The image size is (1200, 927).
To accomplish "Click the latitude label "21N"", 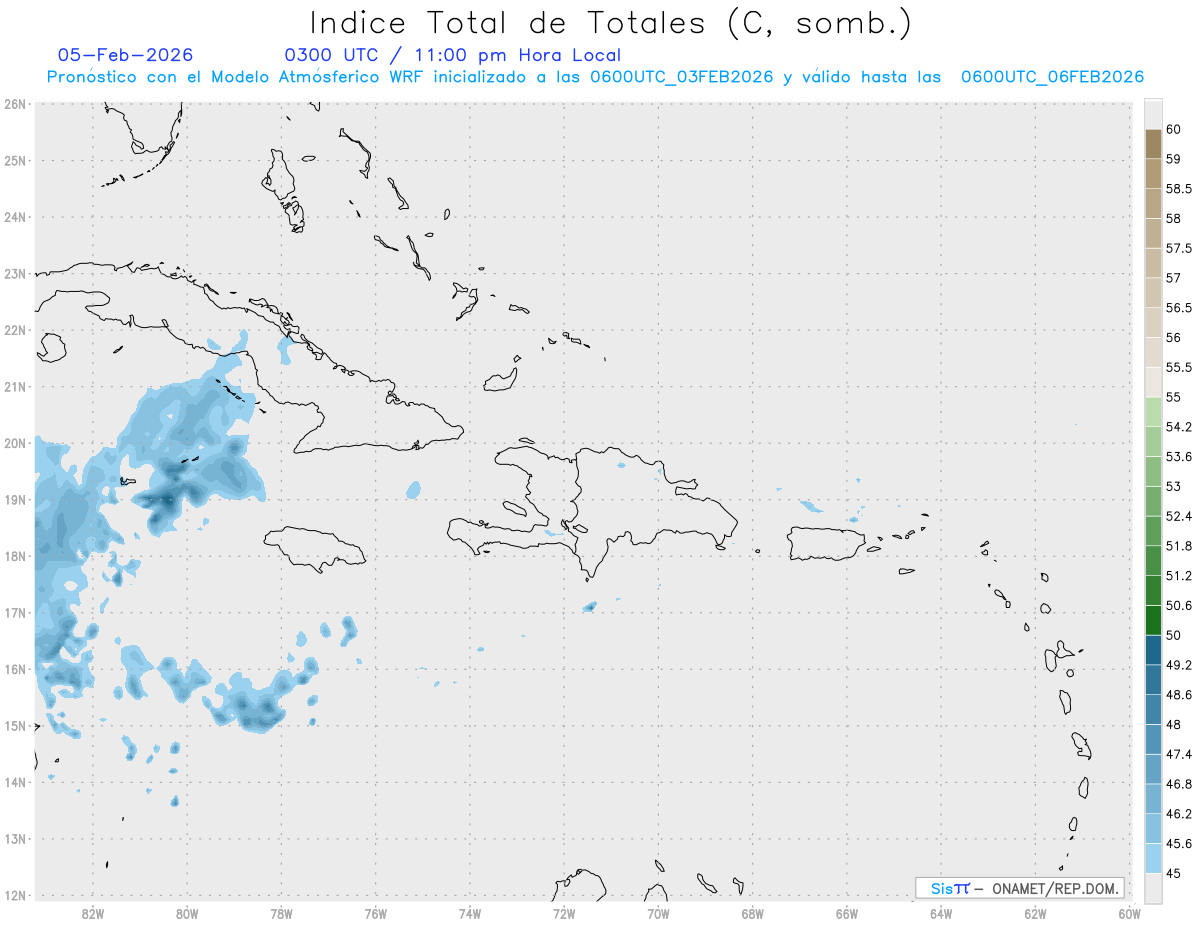I will [x=15, y=386].
